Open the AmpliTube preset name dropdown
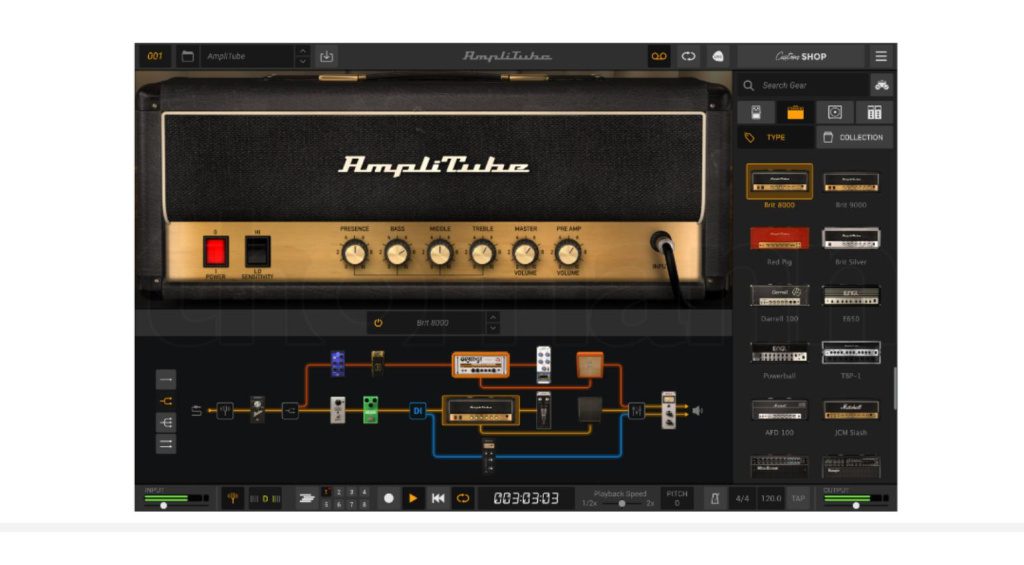 coord(248,56)
